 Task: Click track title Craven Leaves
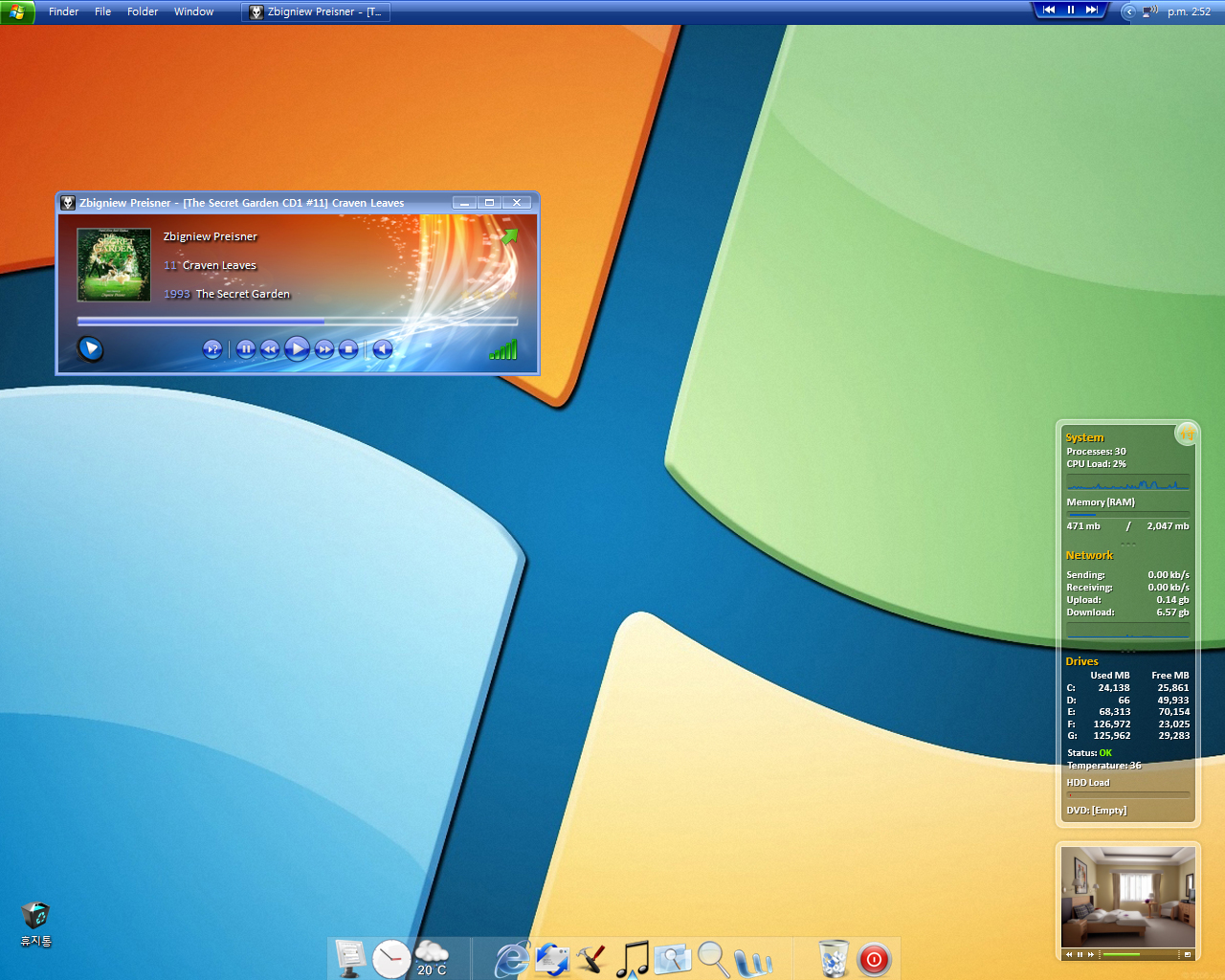219,265
